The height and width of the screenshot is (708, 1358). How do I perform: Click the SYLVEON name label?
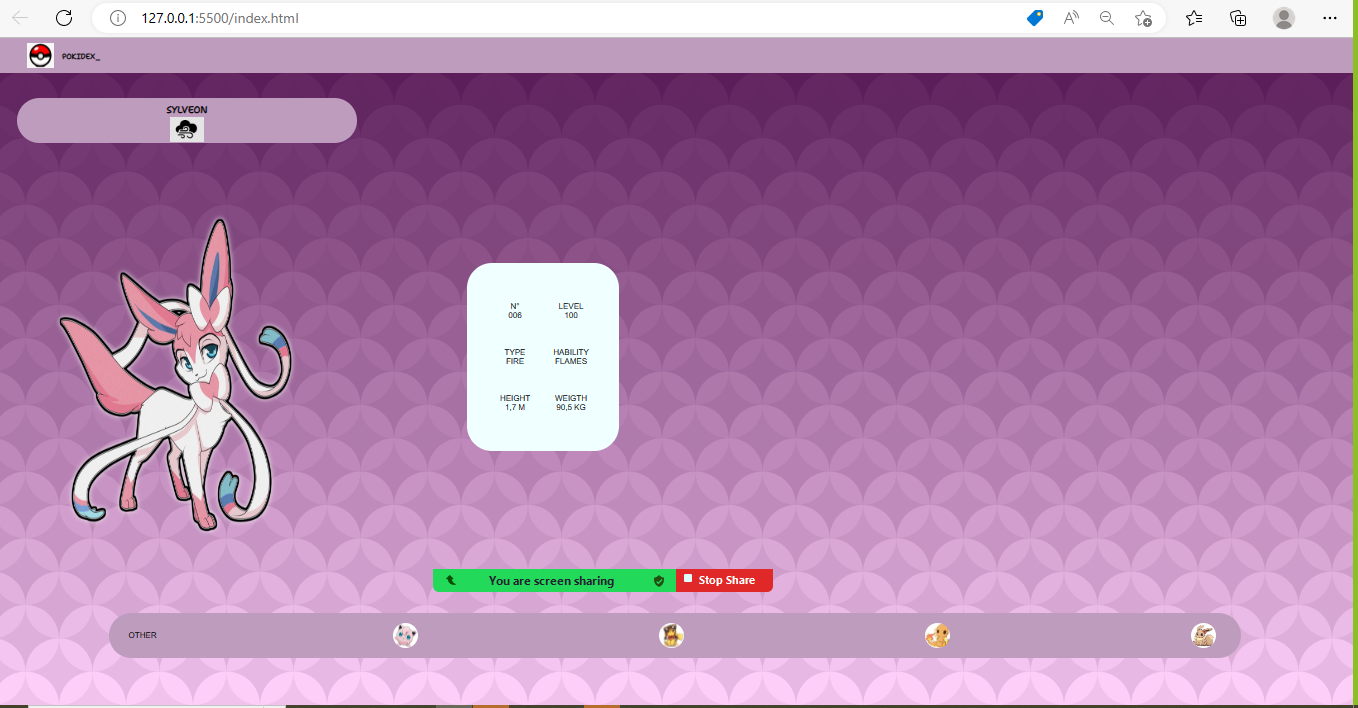(187, 110)
